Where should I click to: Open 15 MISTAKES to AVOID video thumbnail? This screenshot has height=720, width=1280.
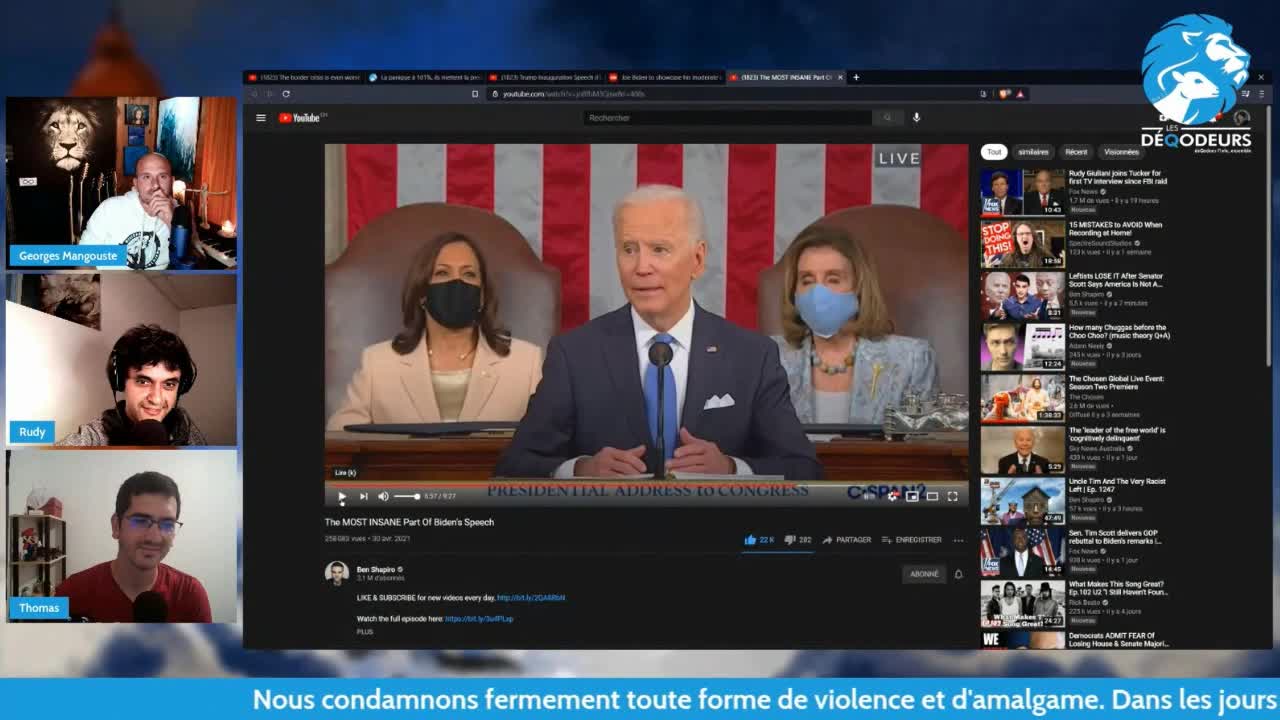(1022, 244)
